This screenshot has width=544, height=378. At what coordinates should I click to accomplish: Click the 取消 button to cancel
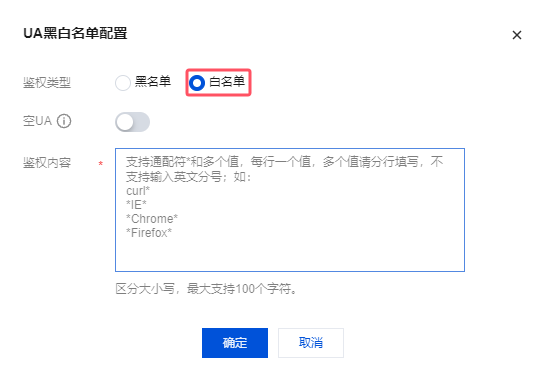click(311, 343)
